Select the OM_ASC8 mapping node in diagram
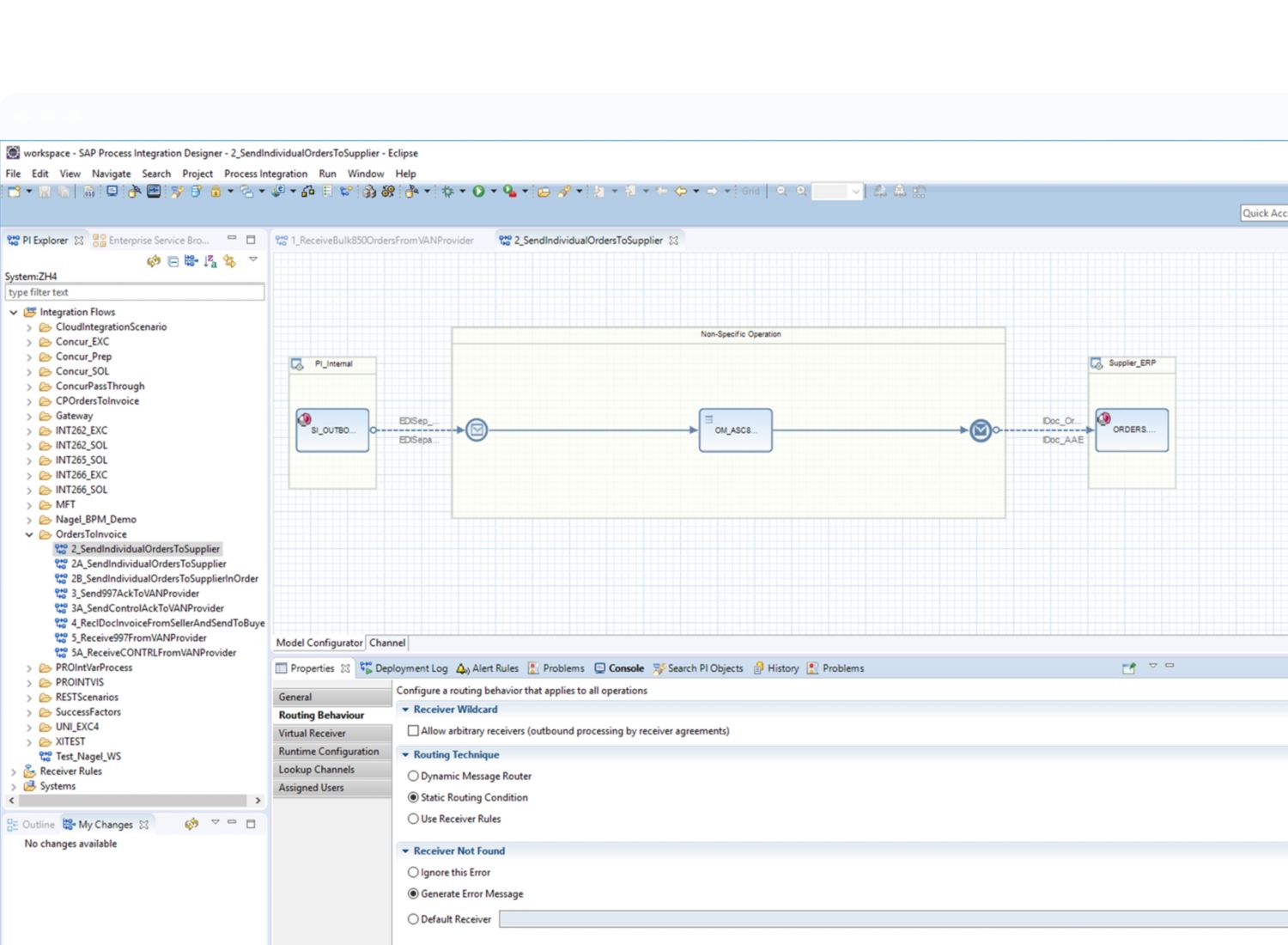 click(x=735, y=430)
